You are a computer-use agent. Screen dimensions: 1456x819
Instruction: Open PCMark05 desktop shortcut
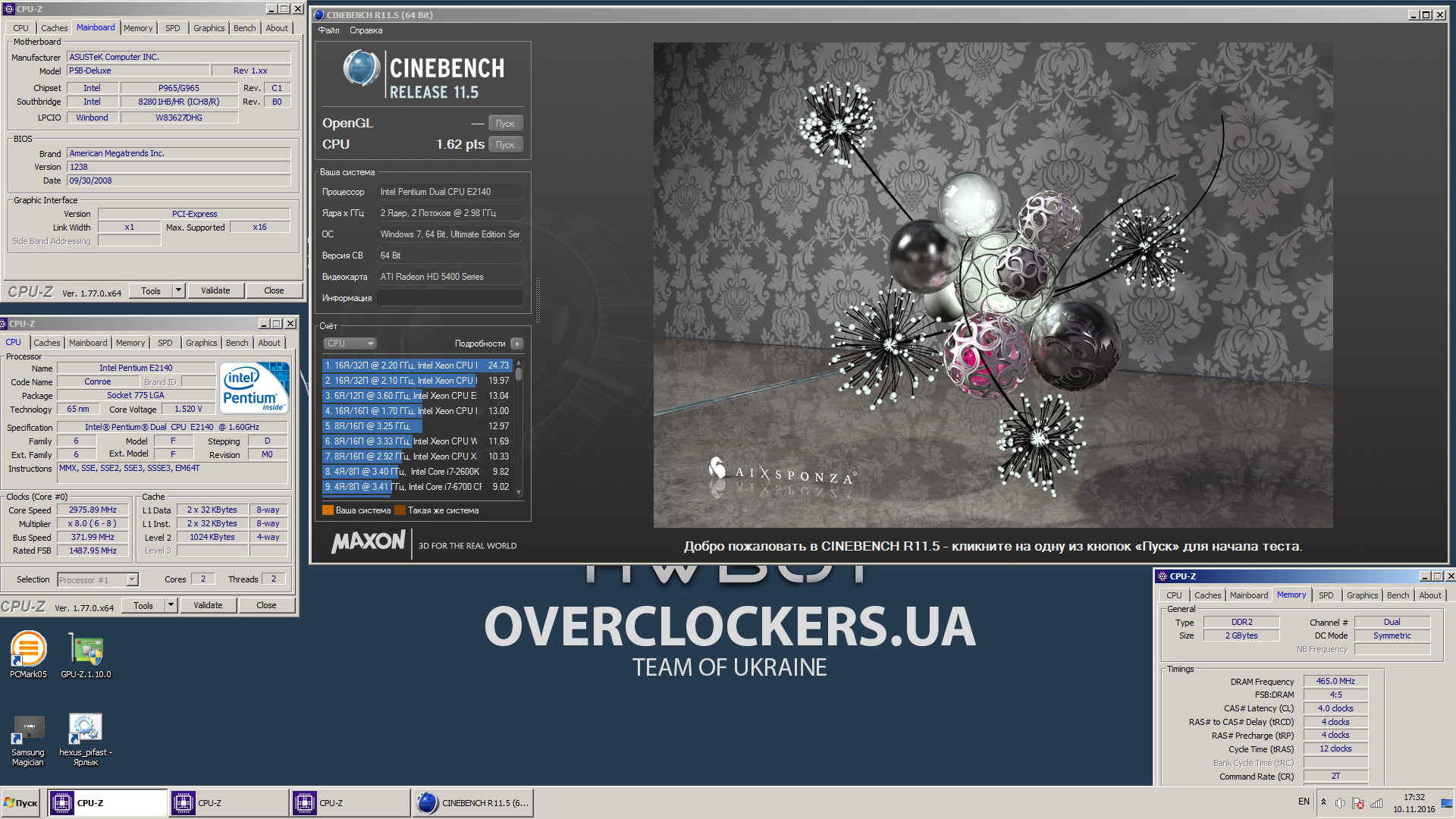pyautogui.click(x=28, y=654)
